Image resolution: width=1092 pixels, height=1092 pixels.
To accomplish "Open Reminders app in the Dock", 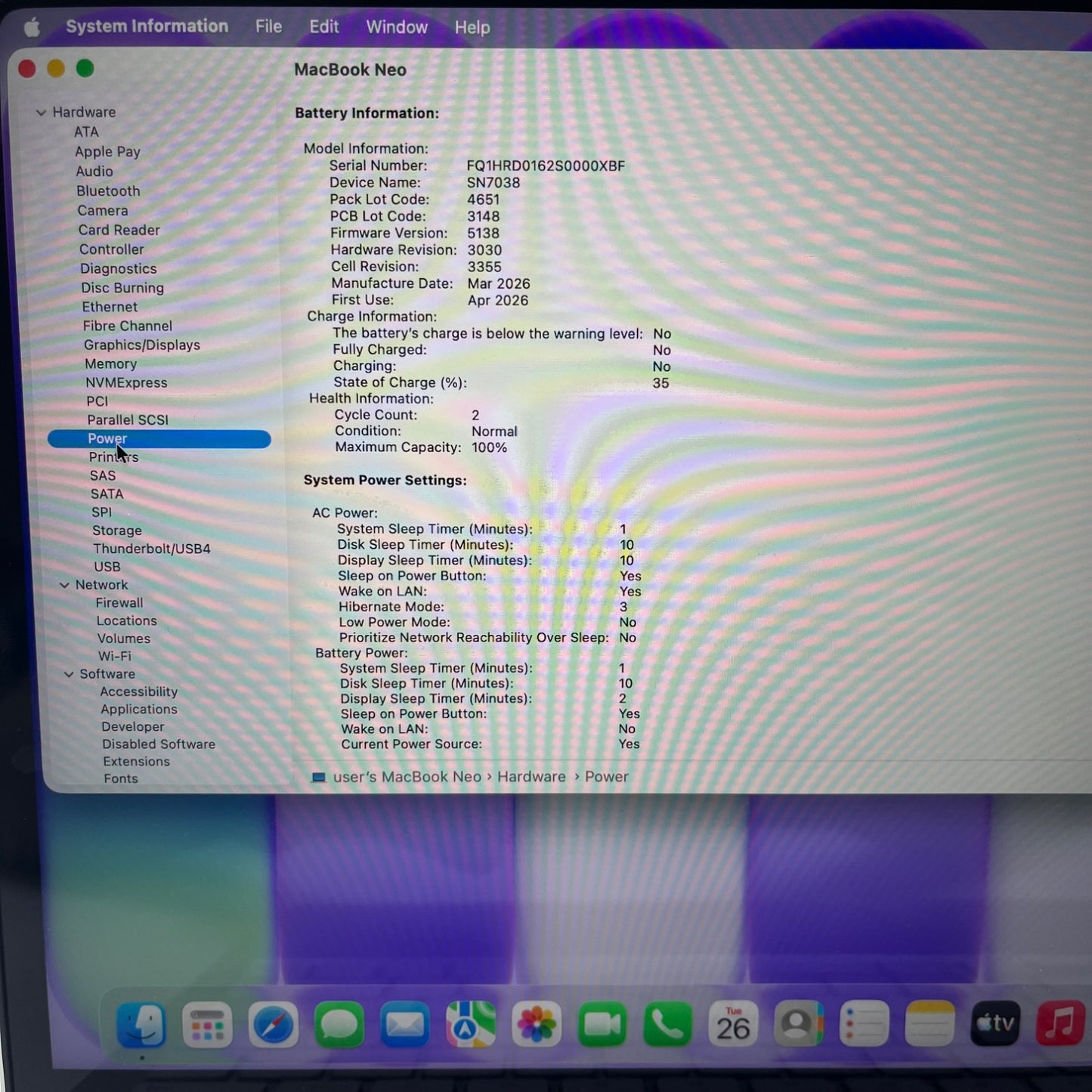I will [x=864, y=1025].
